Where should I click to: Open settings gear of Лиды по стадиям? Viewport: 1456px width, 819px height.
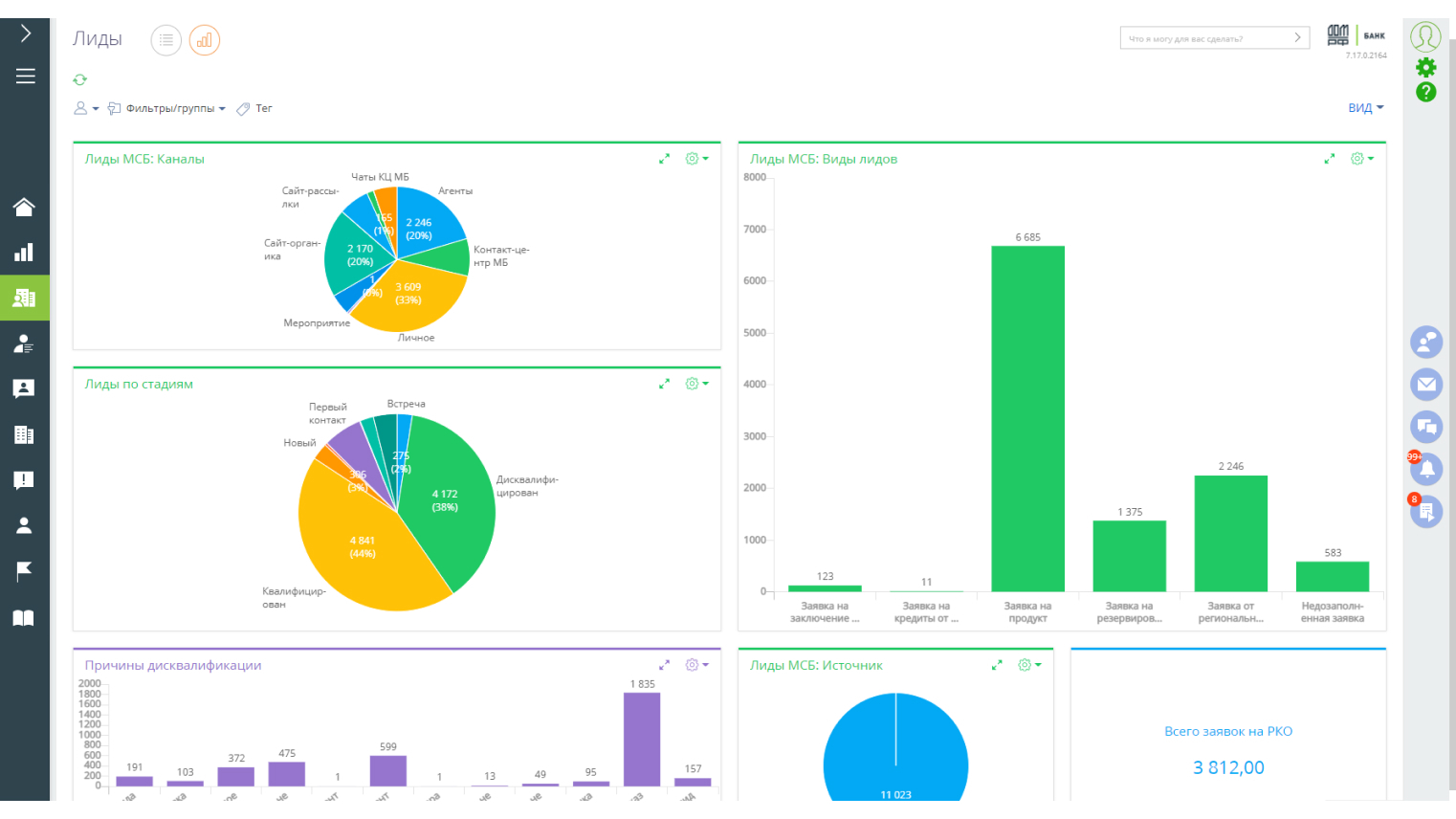point(696,384)
